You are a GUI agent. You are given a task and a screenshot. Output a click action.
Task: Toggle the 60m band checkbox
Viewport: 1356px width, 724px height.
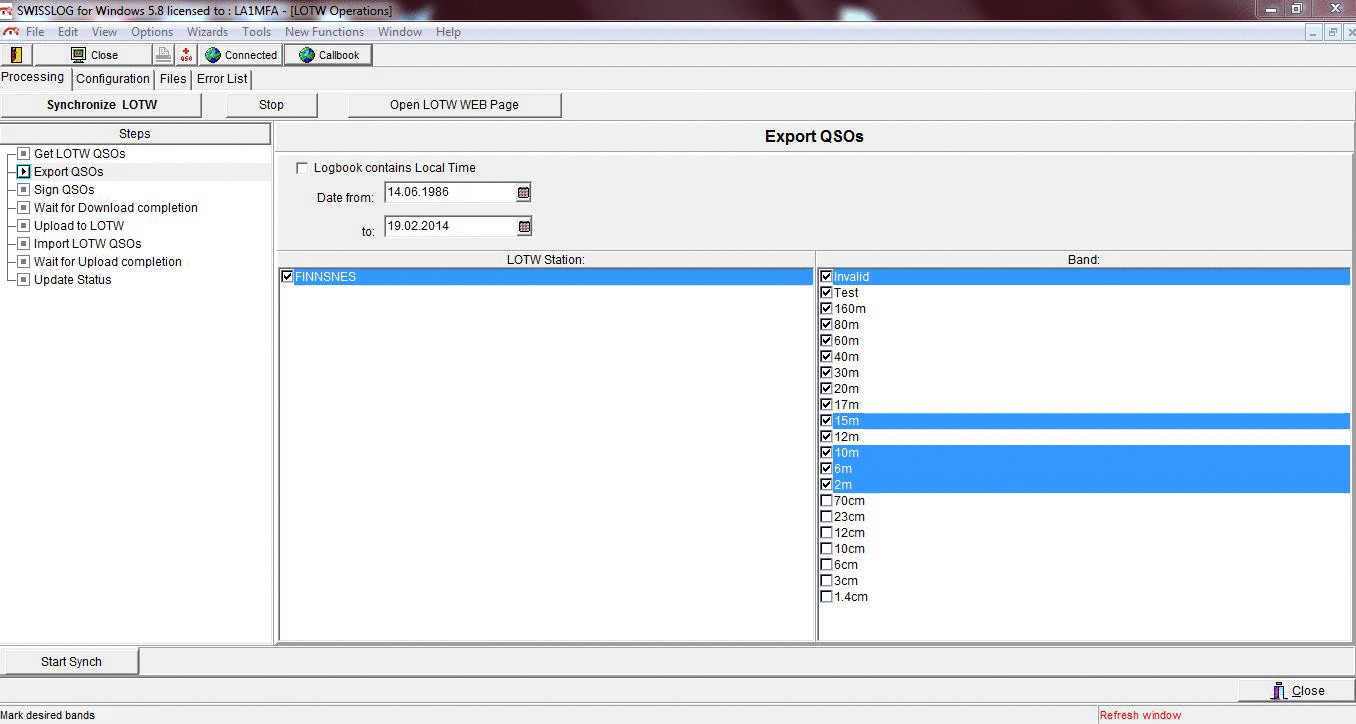click(826, 341)
